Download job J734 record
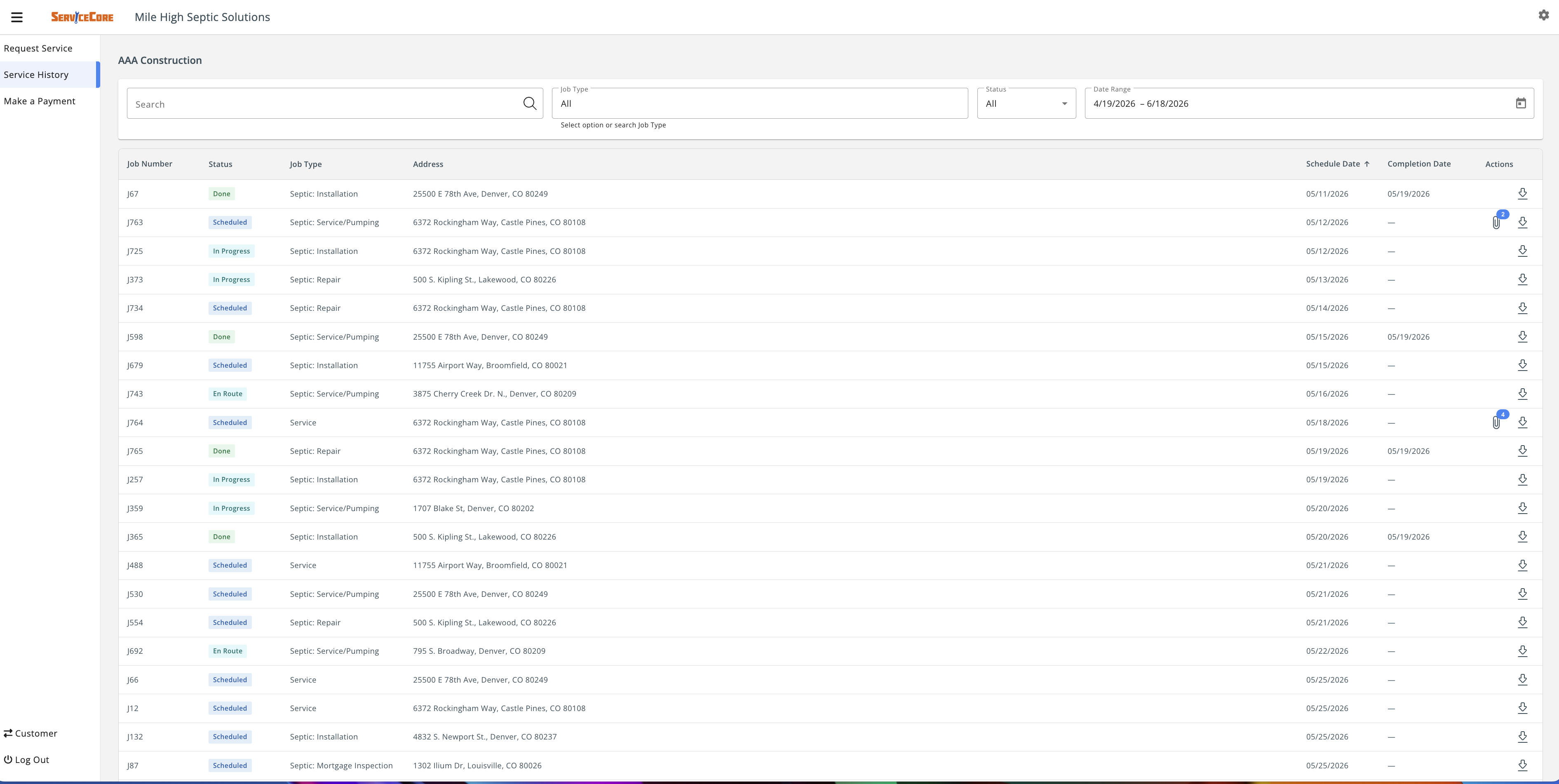 point(1523,308)
